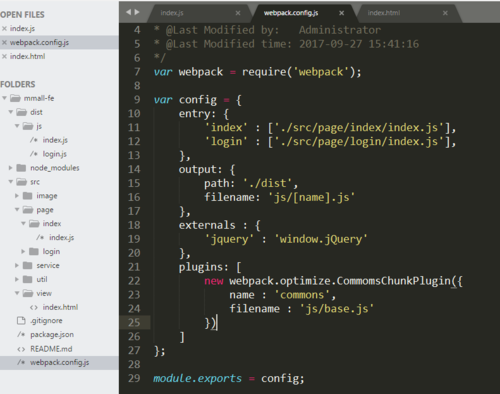Collapse the view folder arrow
Image resolution: width=500 pixels, height=394 pixels.
[17, 293]
